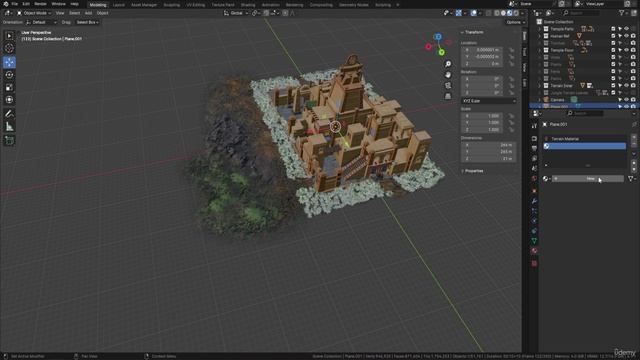Open the Select Box drag dropdown
This screenshot has width=640, height=360.
(87, 22)
